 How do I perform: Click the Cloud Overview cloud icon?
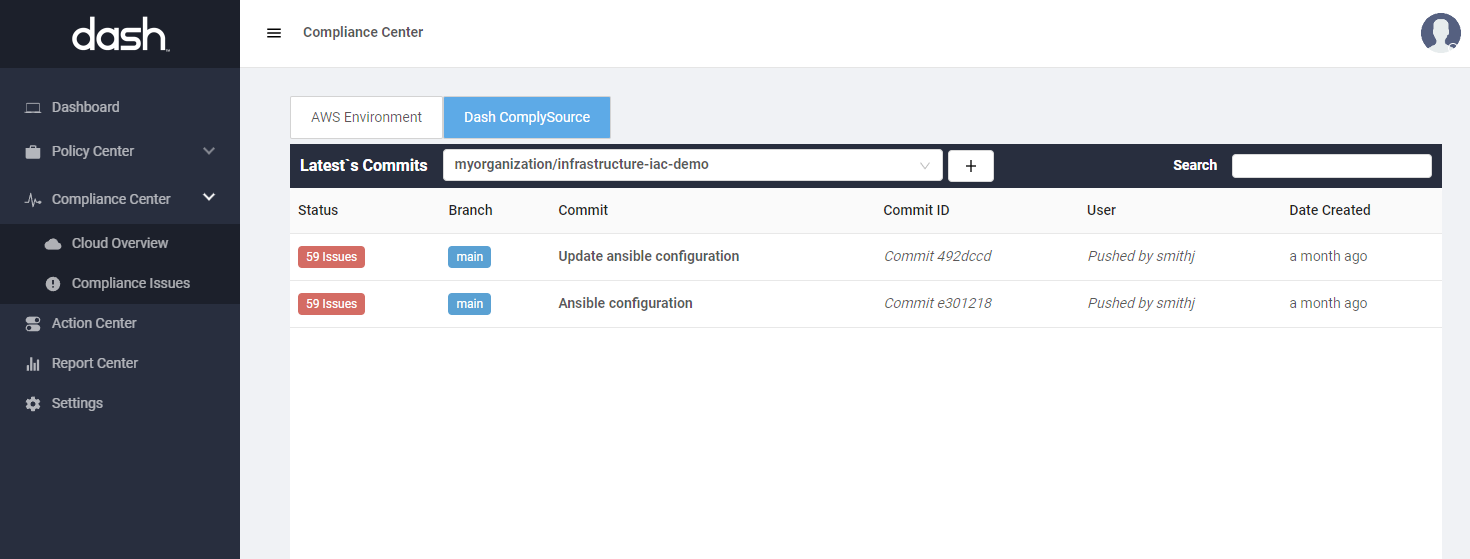pyautogui.click(x=53, y=244)
